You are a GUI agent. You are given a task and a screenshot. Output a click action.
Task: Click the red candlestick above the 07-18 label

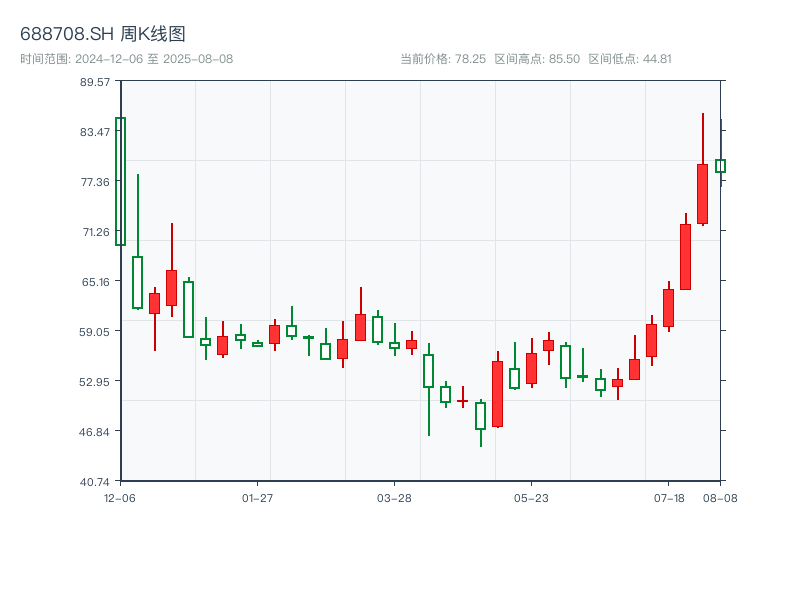(668, 308)
